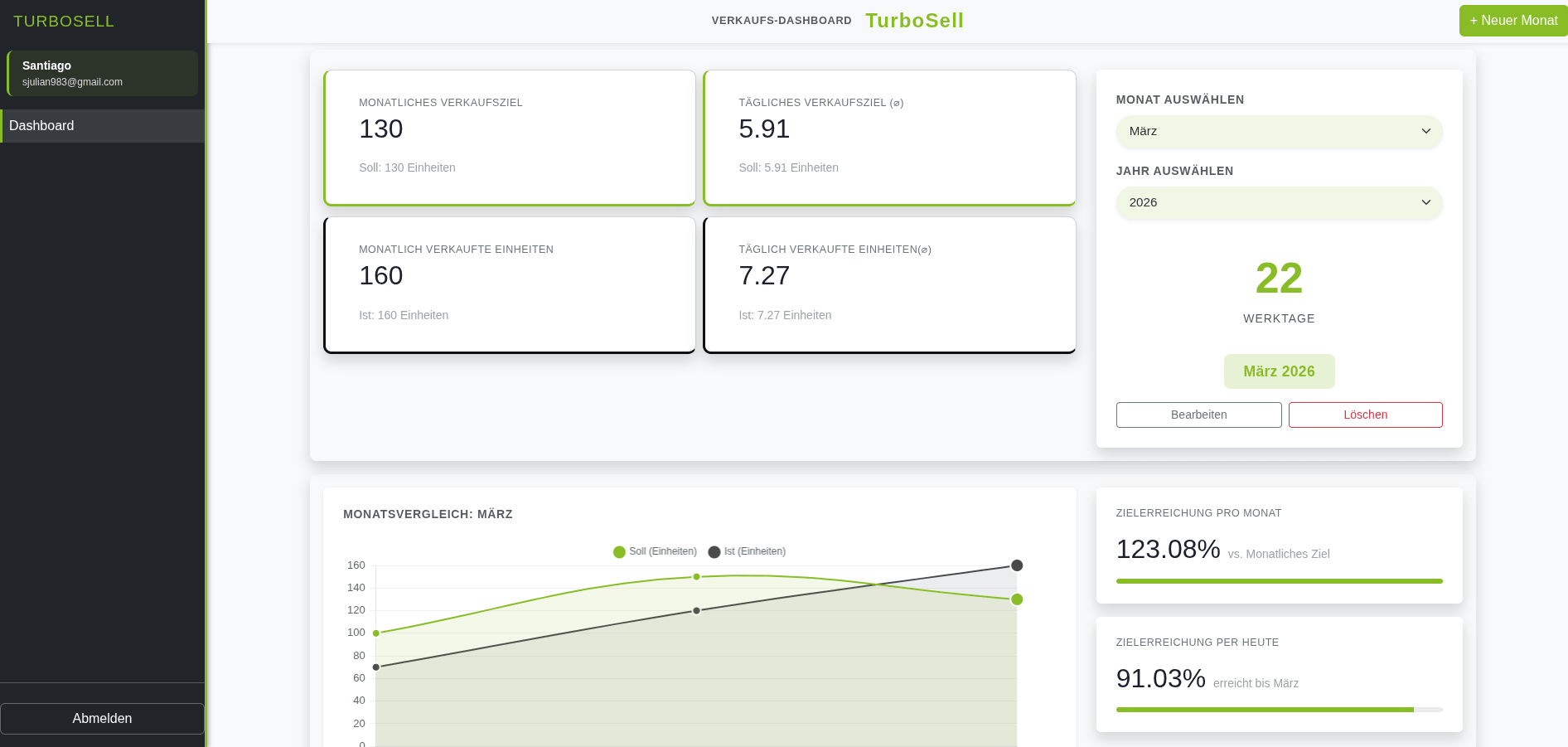Click the VERKAUFS-DASHBOARD header label
The width and height of the screenshot is (1568, 747).
782,21
